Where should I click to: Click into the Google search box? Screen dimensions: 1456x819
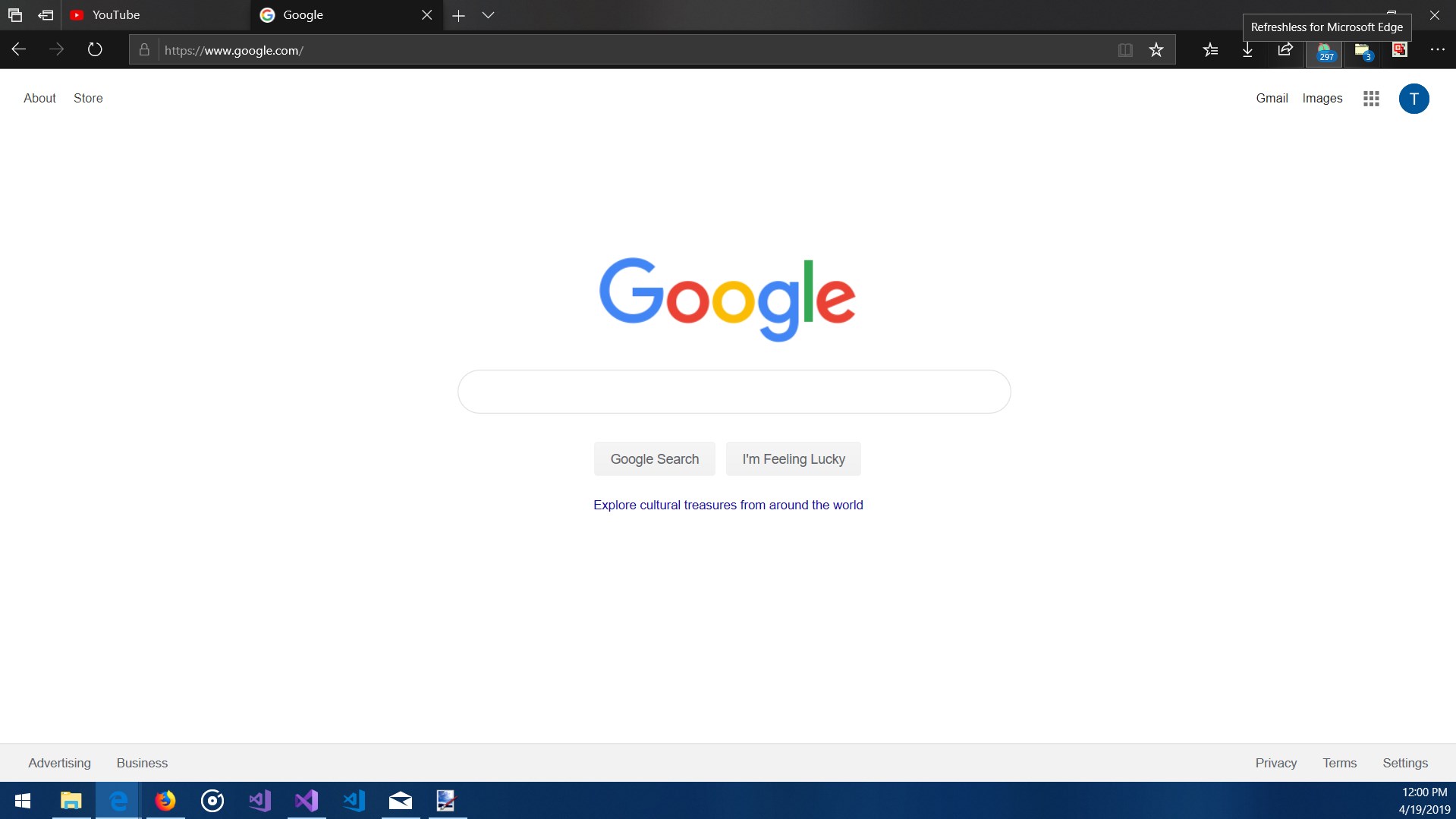tap(734, 392)
